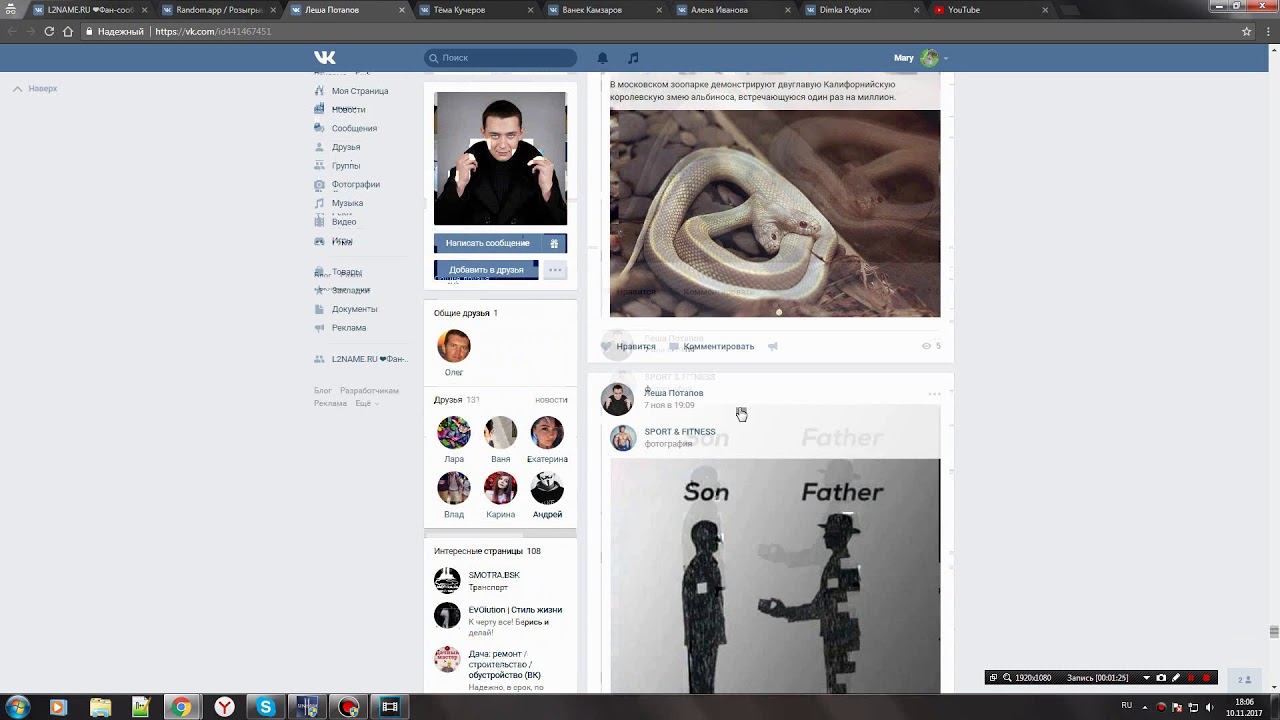
Task: Switch to the YouTube browser tab
Action: pos(989,10)
